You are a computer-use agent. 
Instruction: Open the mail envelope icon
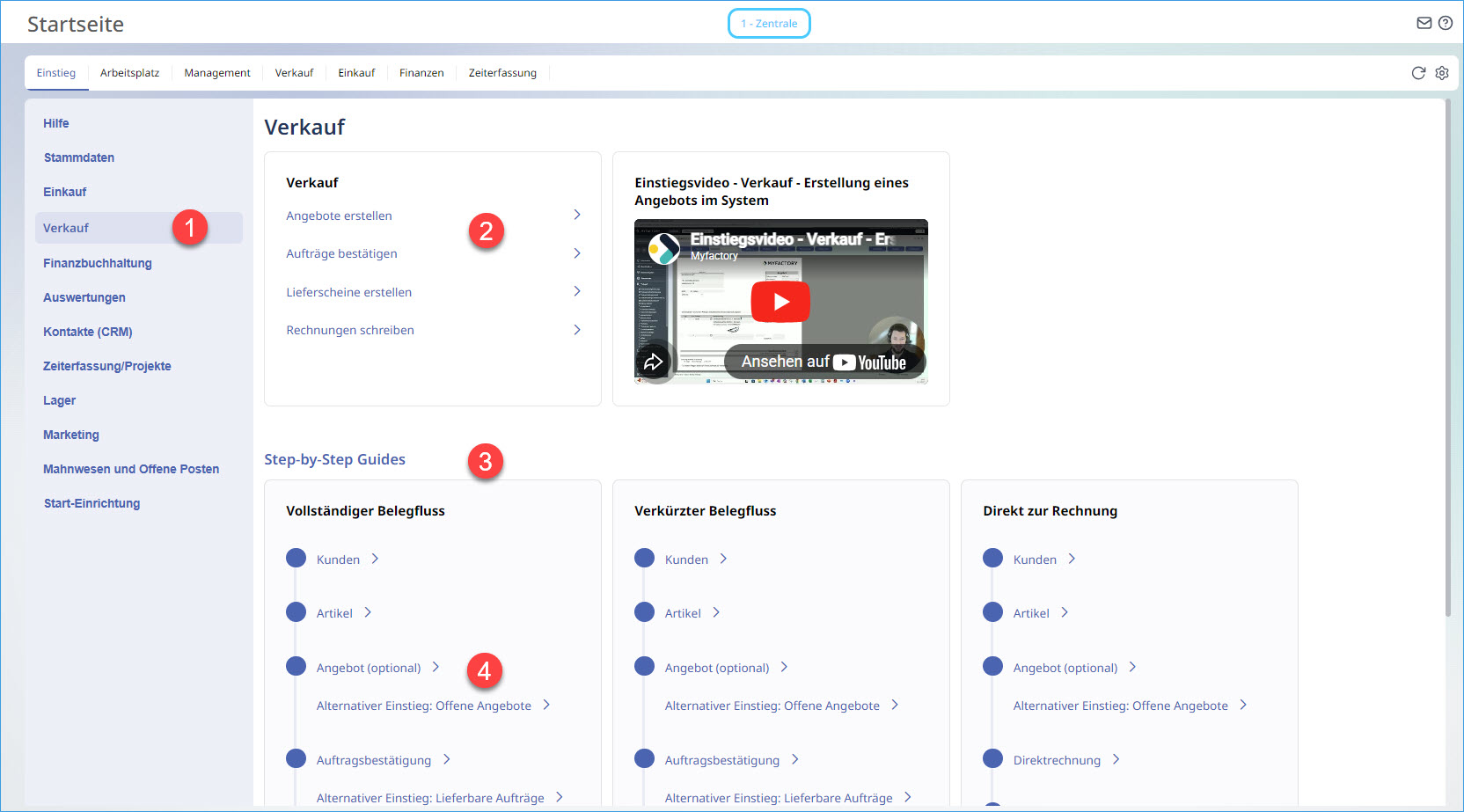coord(1424,24)
